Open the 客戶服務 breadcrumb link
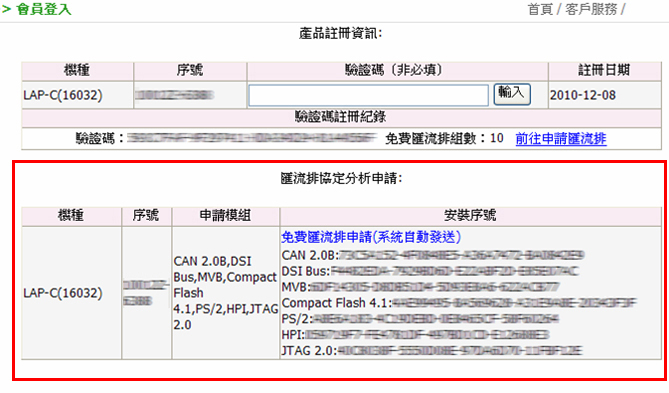Viewport: 669px width, 393px height. [x=591, y=9]
